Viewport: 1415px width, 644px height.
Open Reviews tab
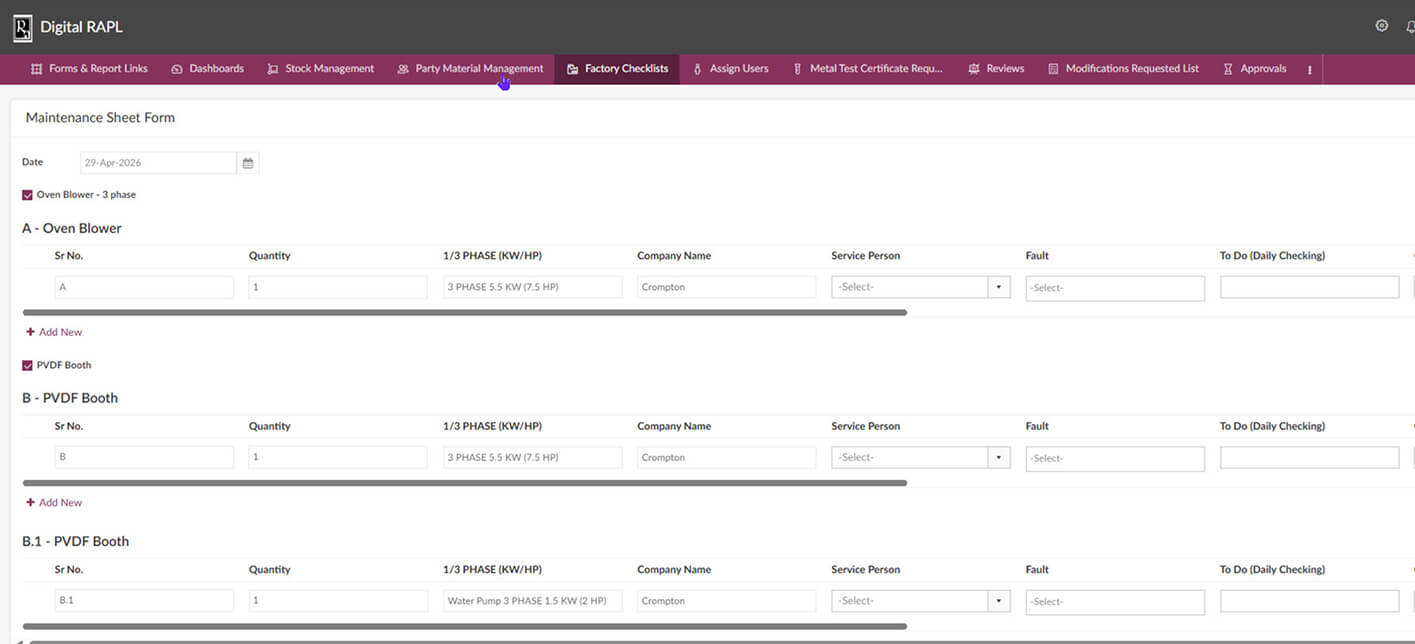(996, 69)
